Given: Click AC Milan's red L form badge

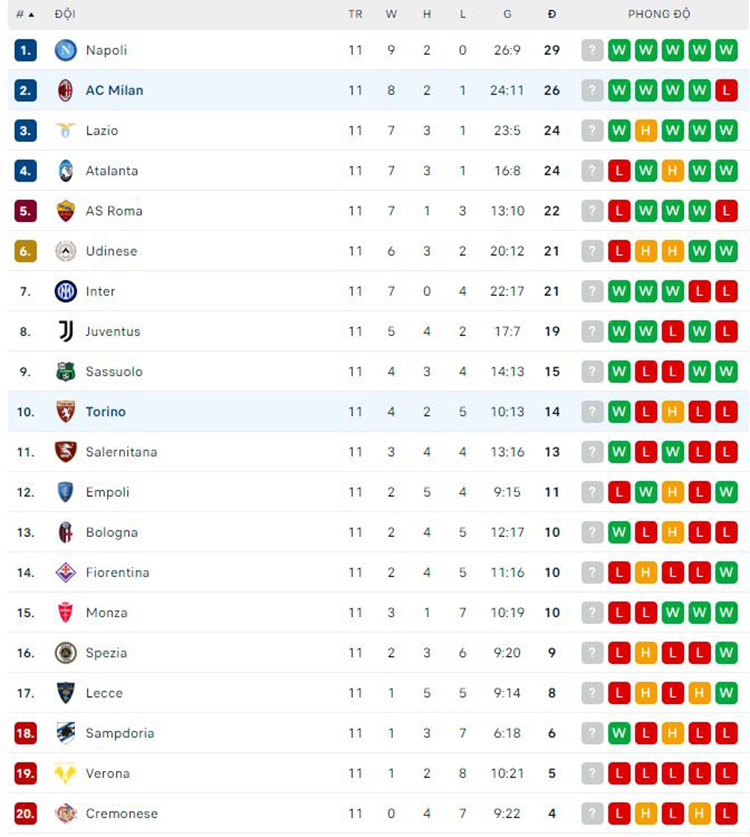Looking at the screenshot, I should (x=727, y=90).
